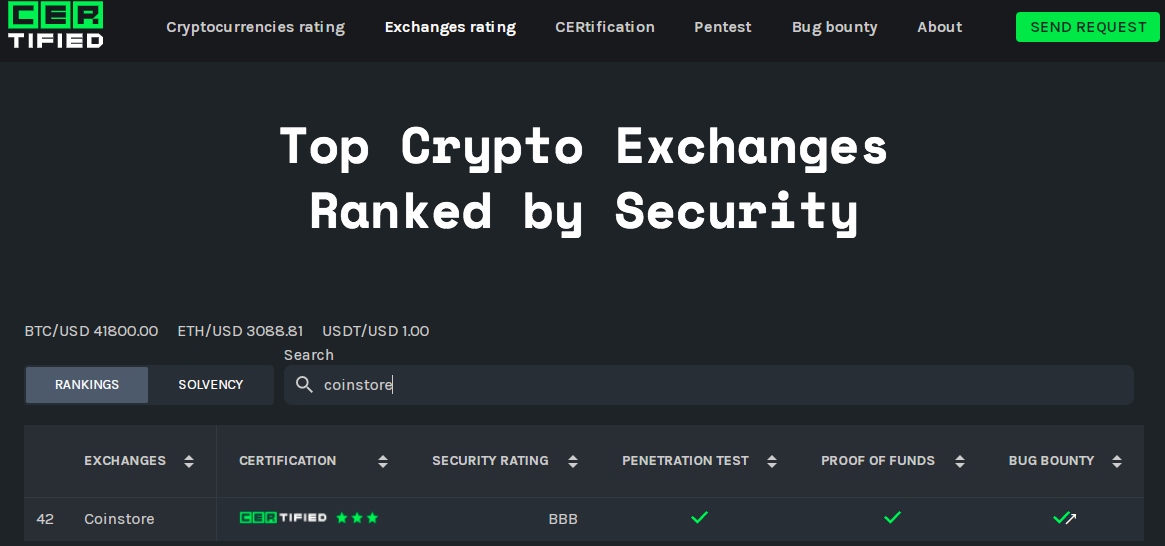Open the Pentest page
This screenshot has width=1165, height=546.
coord(723,27)
